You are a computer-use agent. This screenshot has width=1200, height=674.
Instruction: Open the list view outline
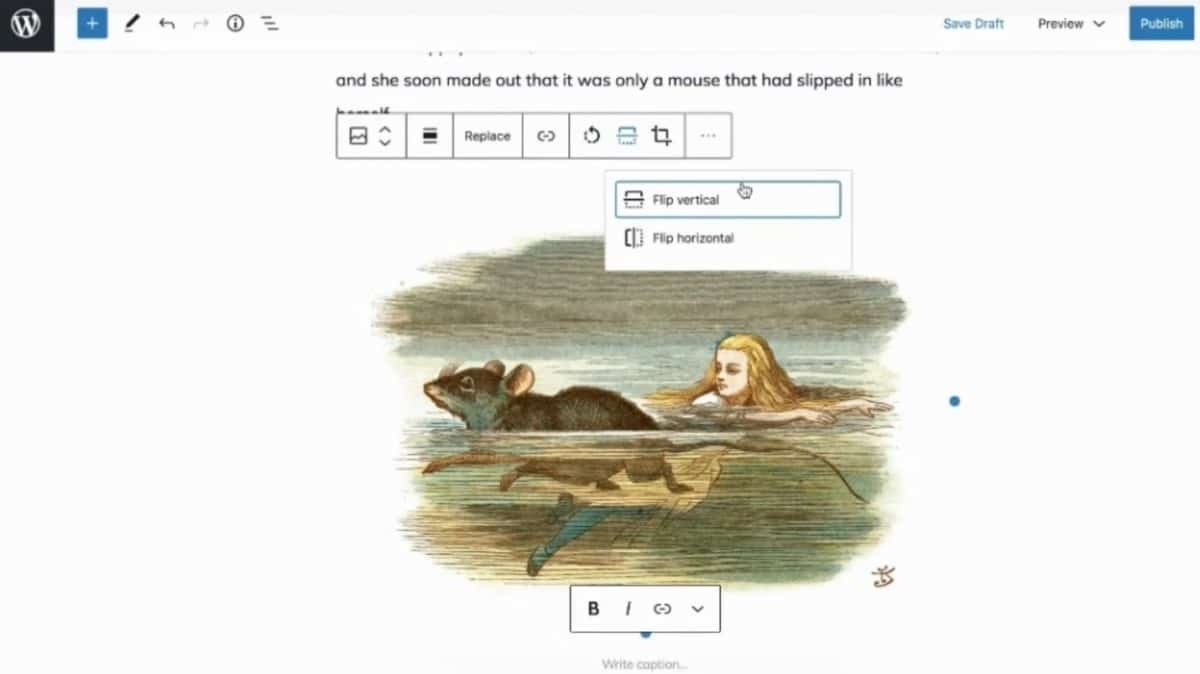click(270, 24)
